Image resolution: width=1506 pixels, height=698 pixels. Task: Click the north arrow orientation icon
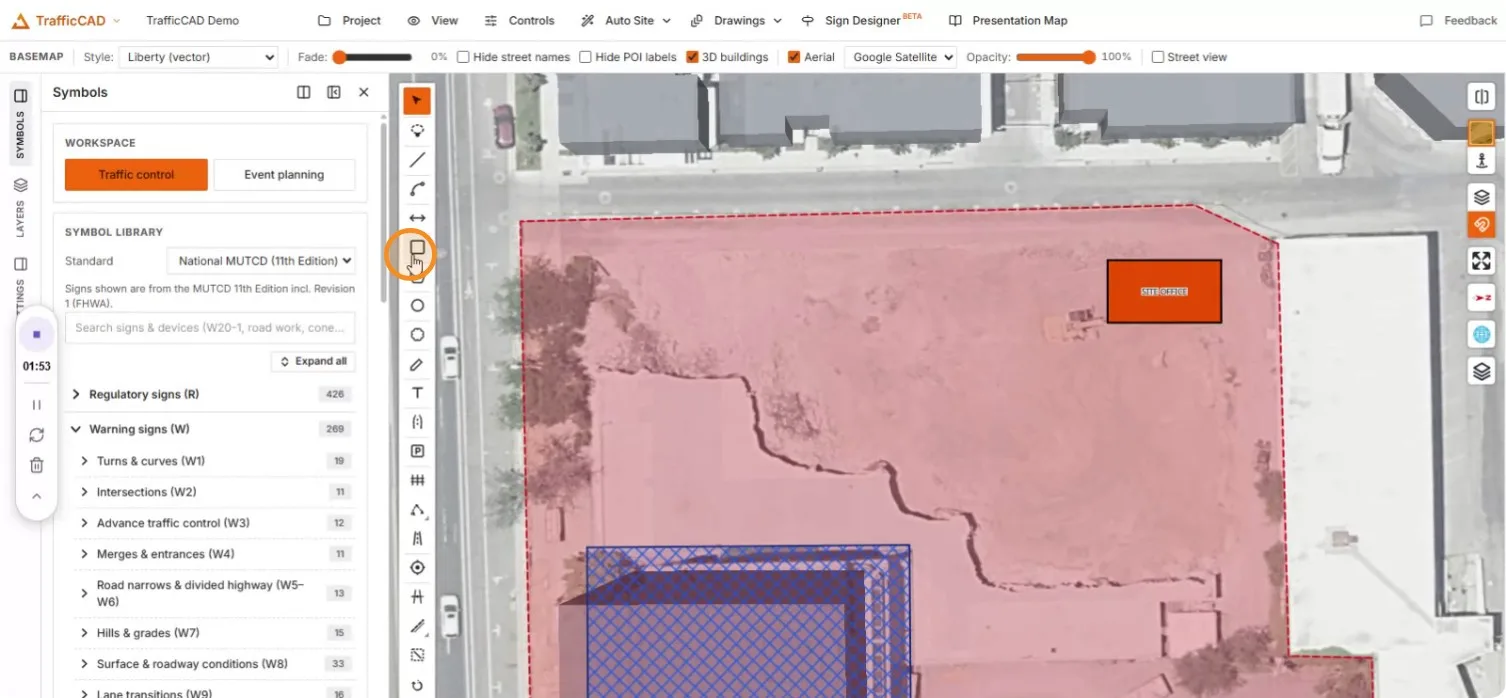click(1481, 297)
